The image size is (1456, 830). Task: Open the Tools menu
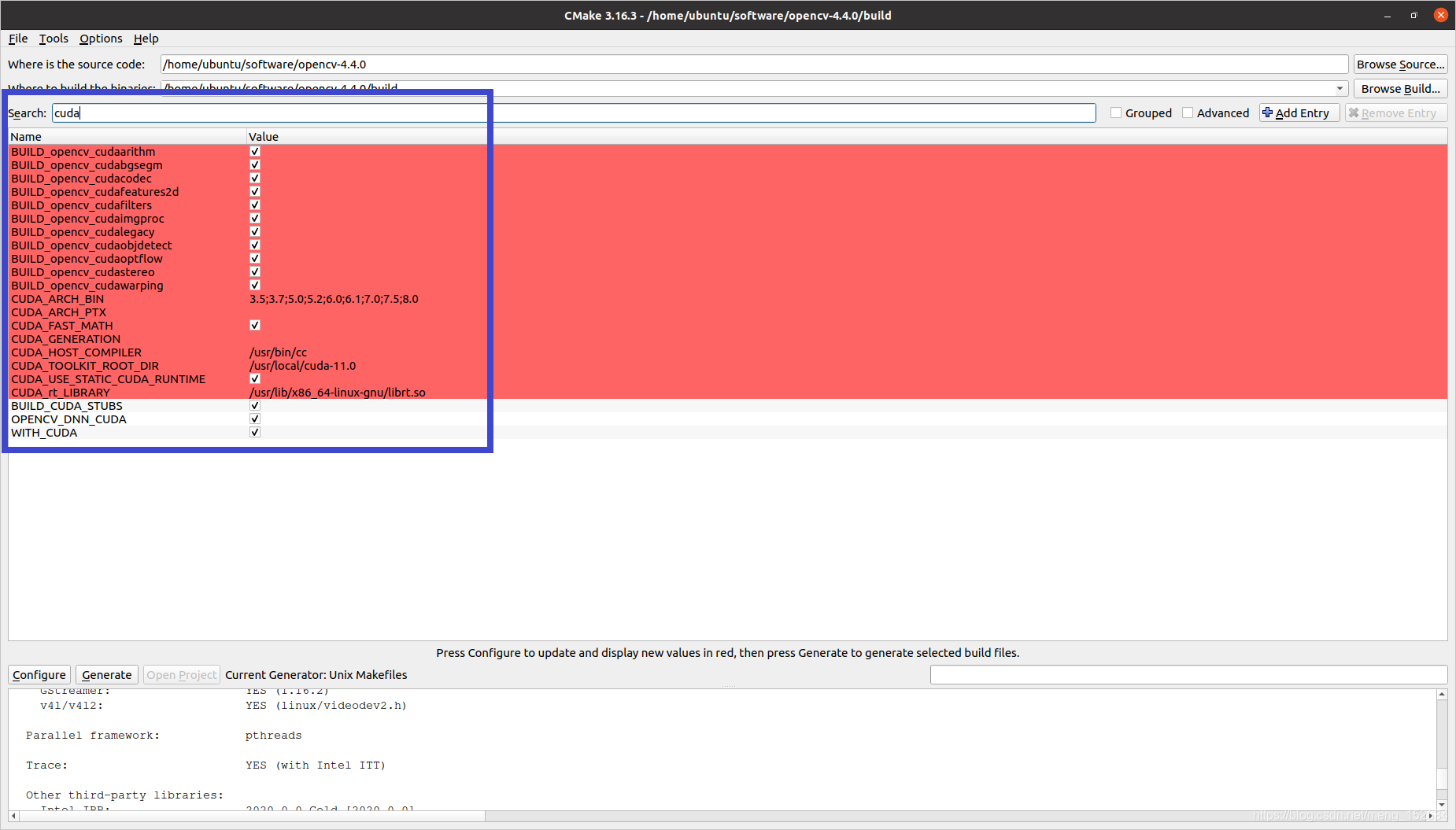coord(54,39)
